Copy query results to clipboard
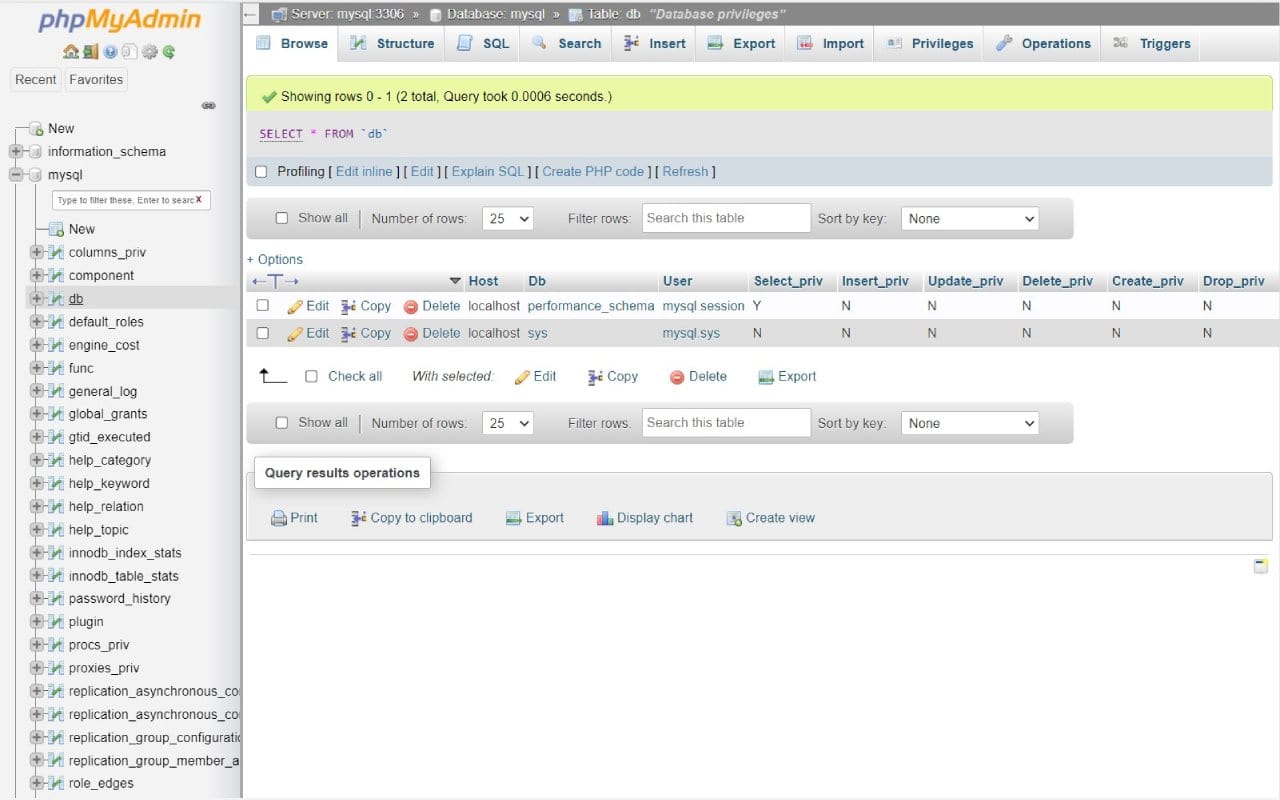This screenshot has width=1280, height=800. click(411, 517)
